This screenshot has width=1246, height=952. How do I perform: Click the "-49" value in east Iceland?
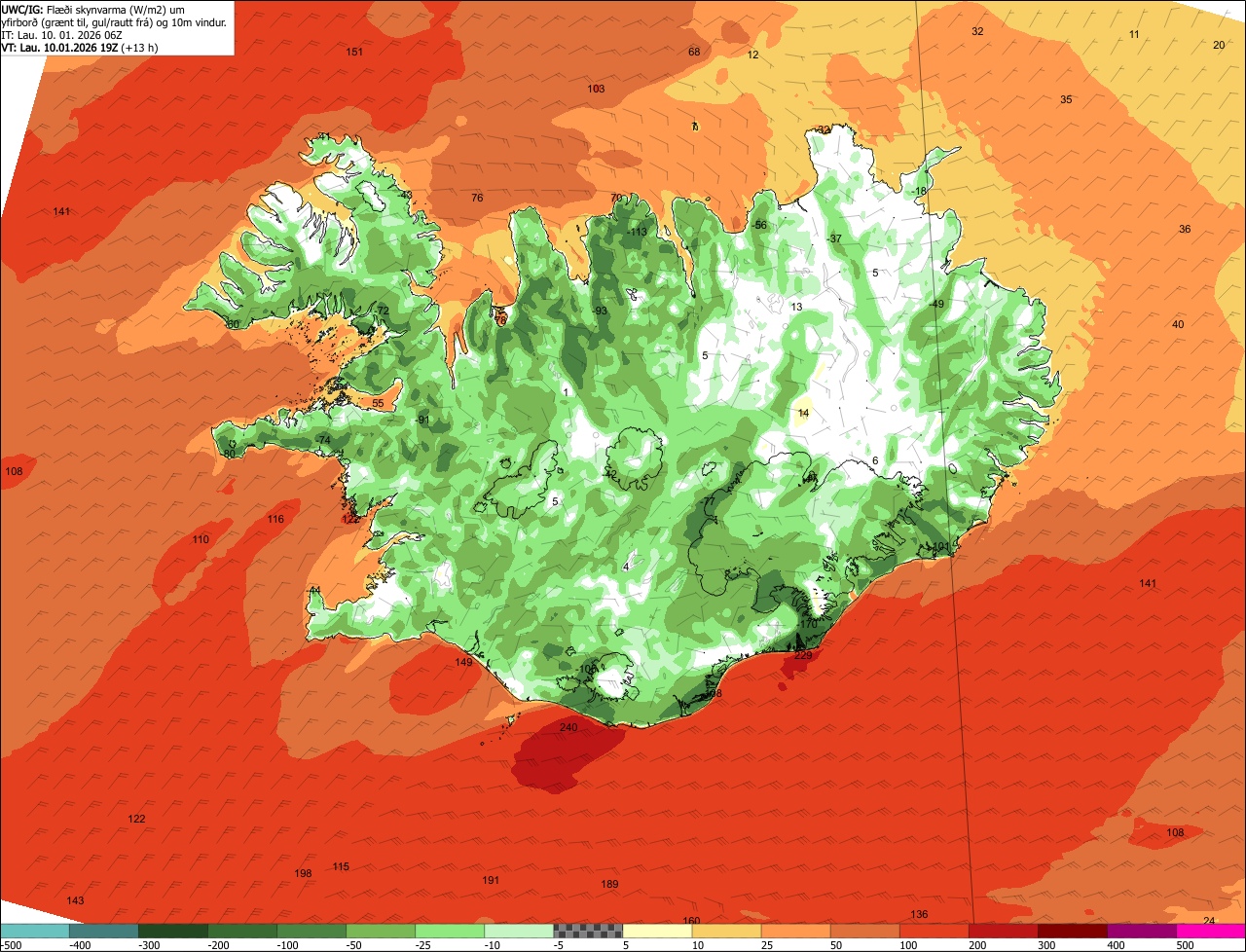pos(936,304)
